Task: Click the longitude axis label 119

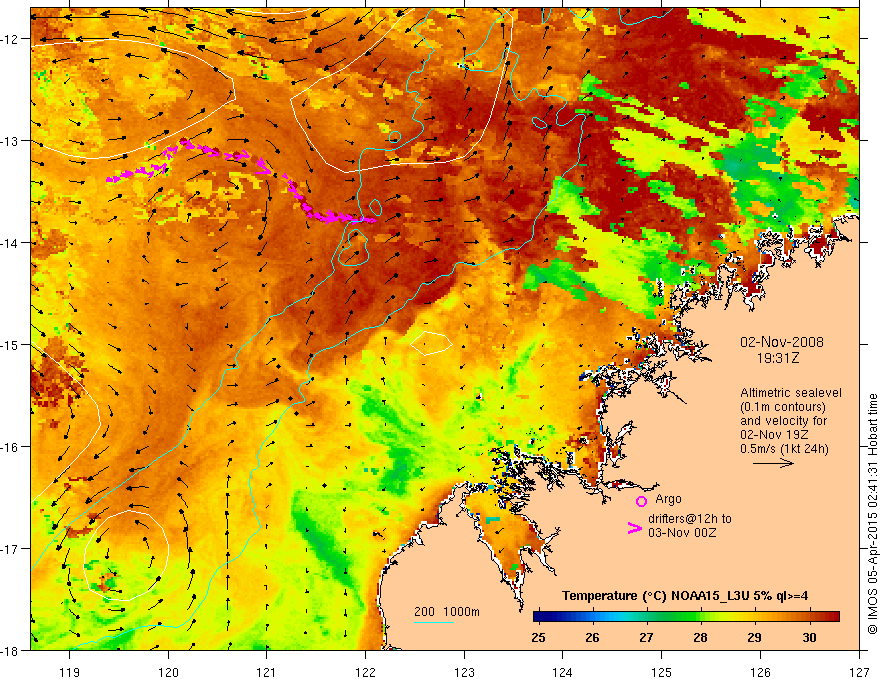Action: point(70,672)
